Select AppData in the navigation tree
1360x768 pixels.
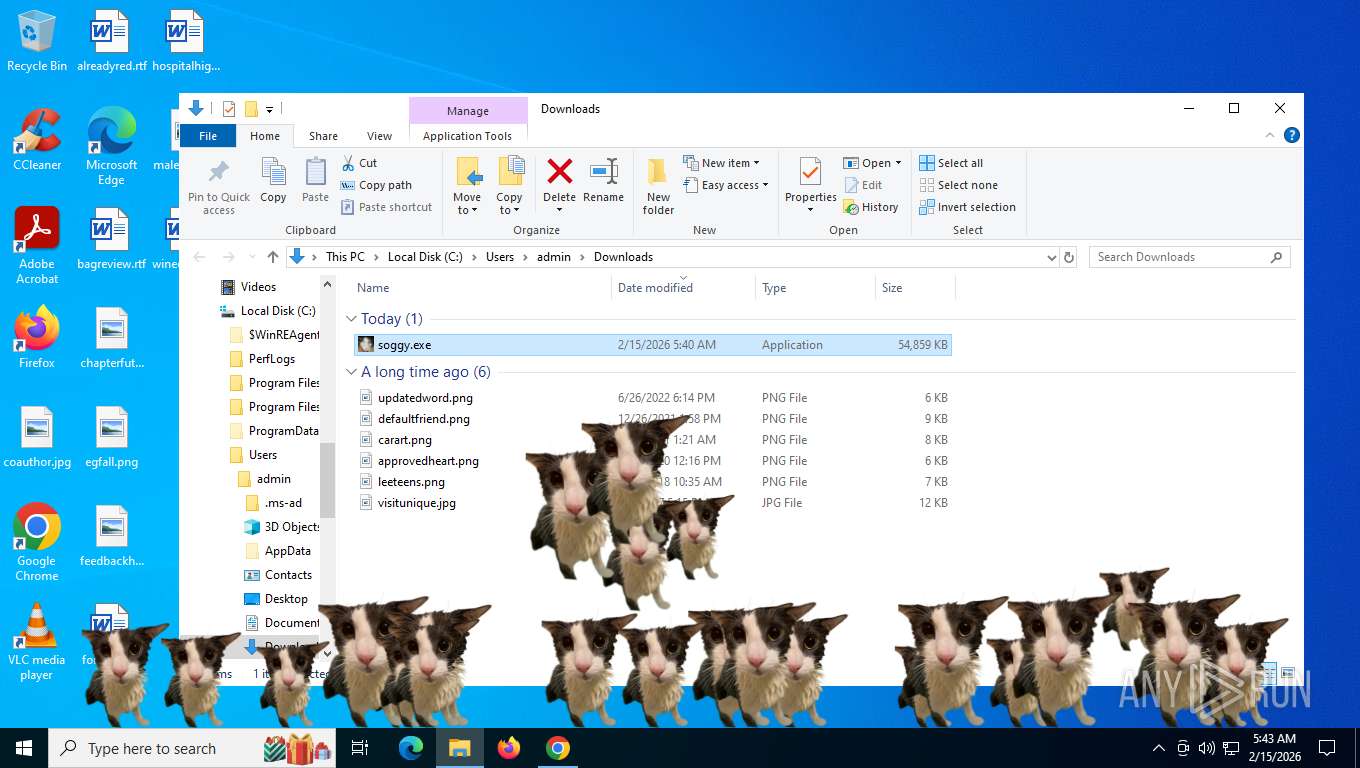287,551
